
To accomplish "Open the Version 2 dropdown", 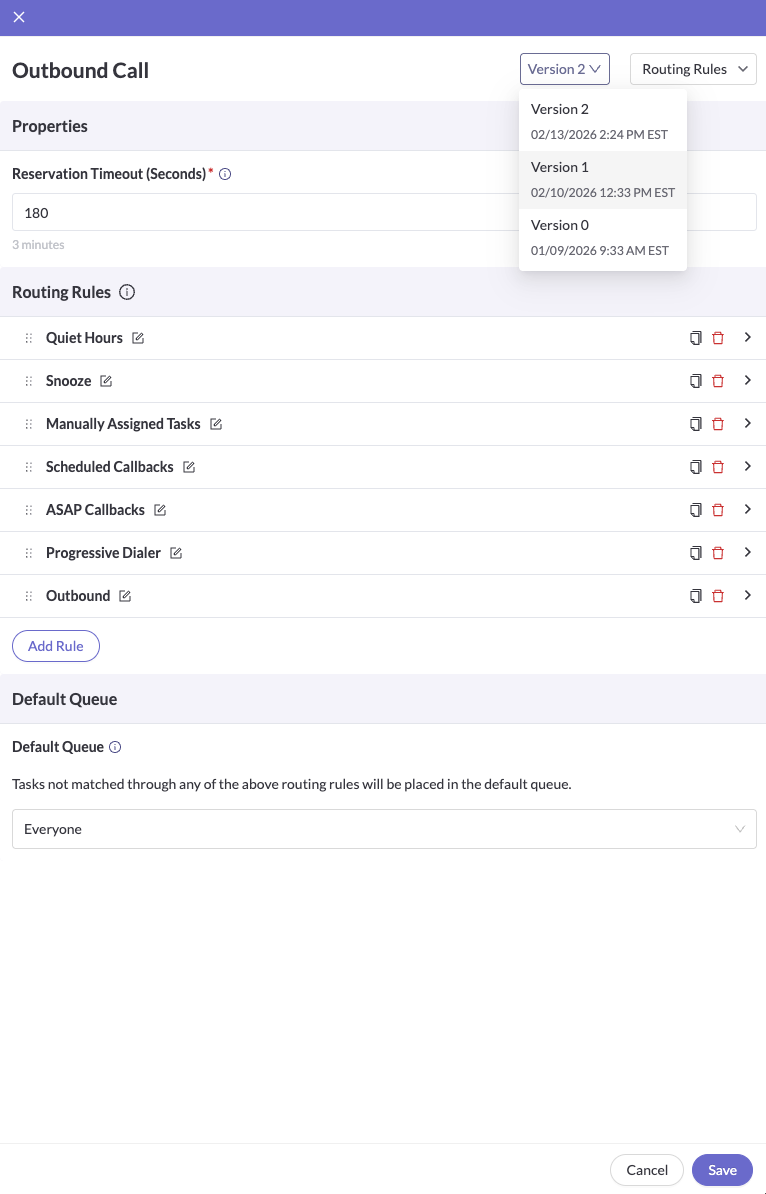I will (565, 69).
